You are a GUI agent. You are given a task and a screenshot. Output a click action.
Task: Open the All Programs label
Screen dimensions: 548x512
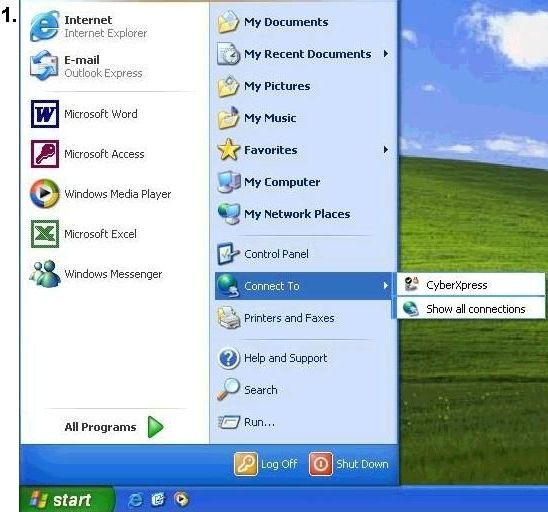[100, 427]
